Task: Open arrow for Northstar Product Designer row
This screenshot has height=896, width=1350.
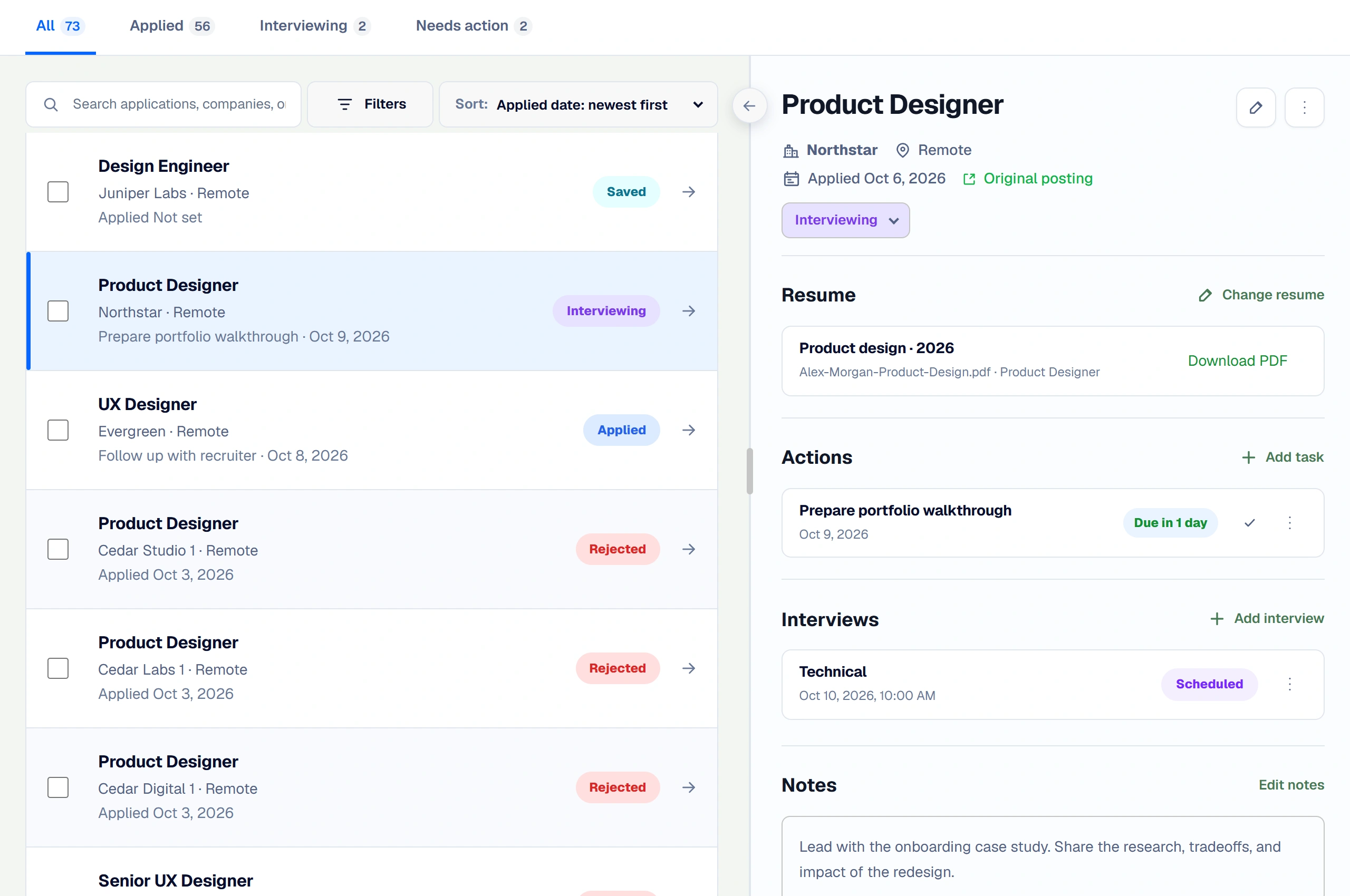Action: pyautogui.click(x=688, y=311)
